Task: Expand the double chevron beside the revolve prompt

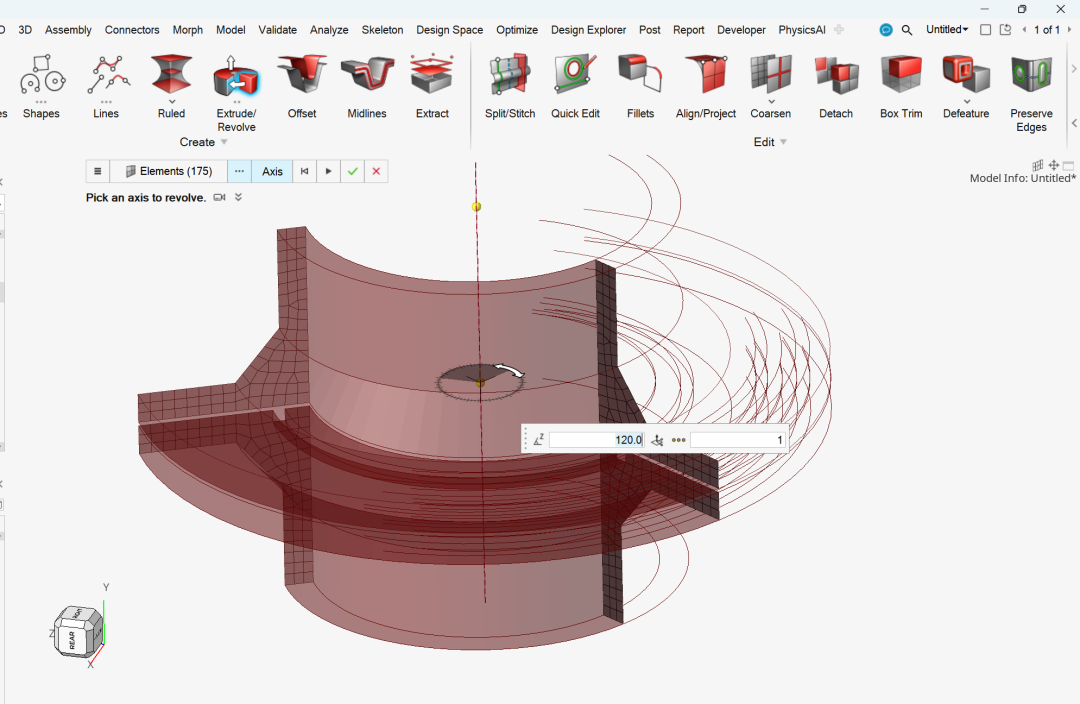Action: pos(238,198)
